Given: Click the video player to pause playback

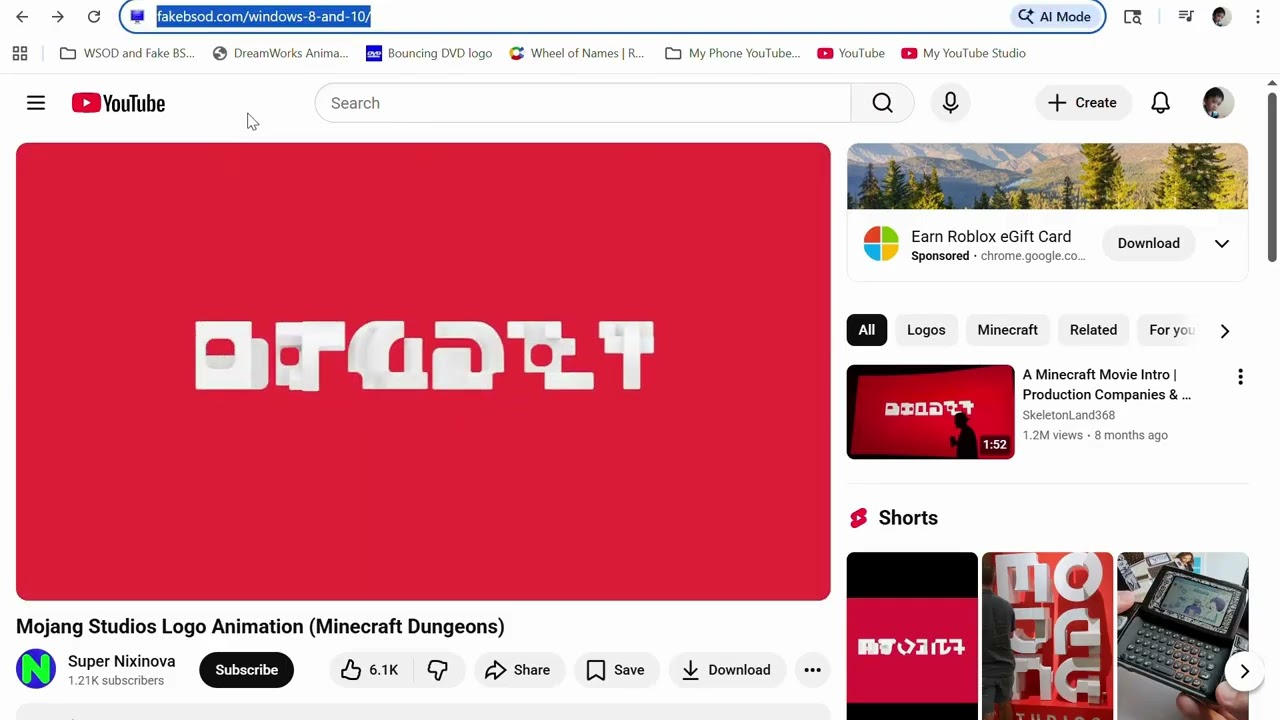Looking at the screenshot, I should [x=423, y=372].
